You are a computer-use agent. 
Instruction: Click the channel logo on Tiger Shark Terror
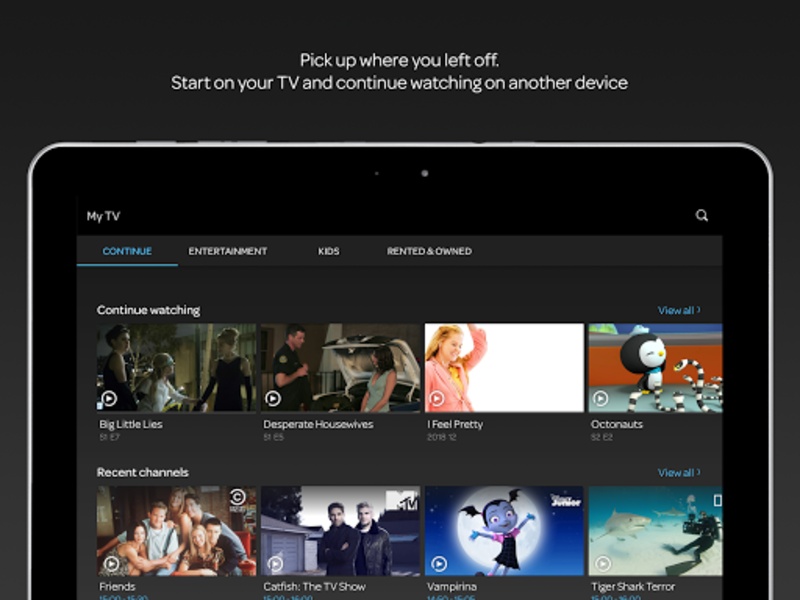click(x=717, y=501)
